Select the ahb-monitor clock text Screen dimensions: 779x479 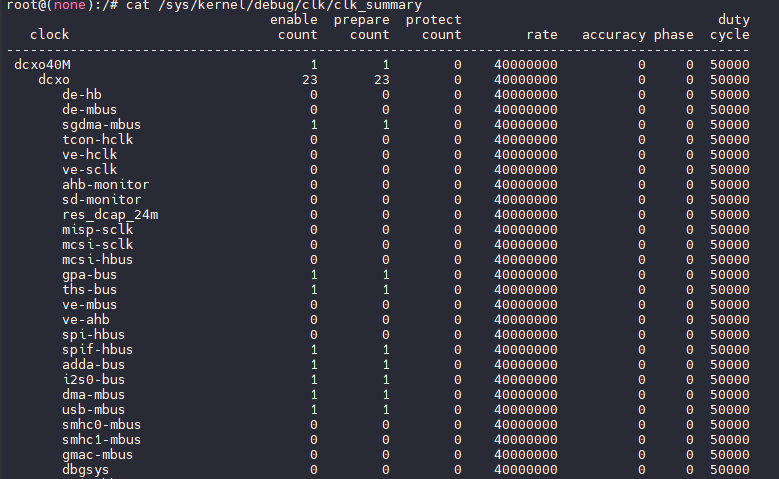point(105,185)
